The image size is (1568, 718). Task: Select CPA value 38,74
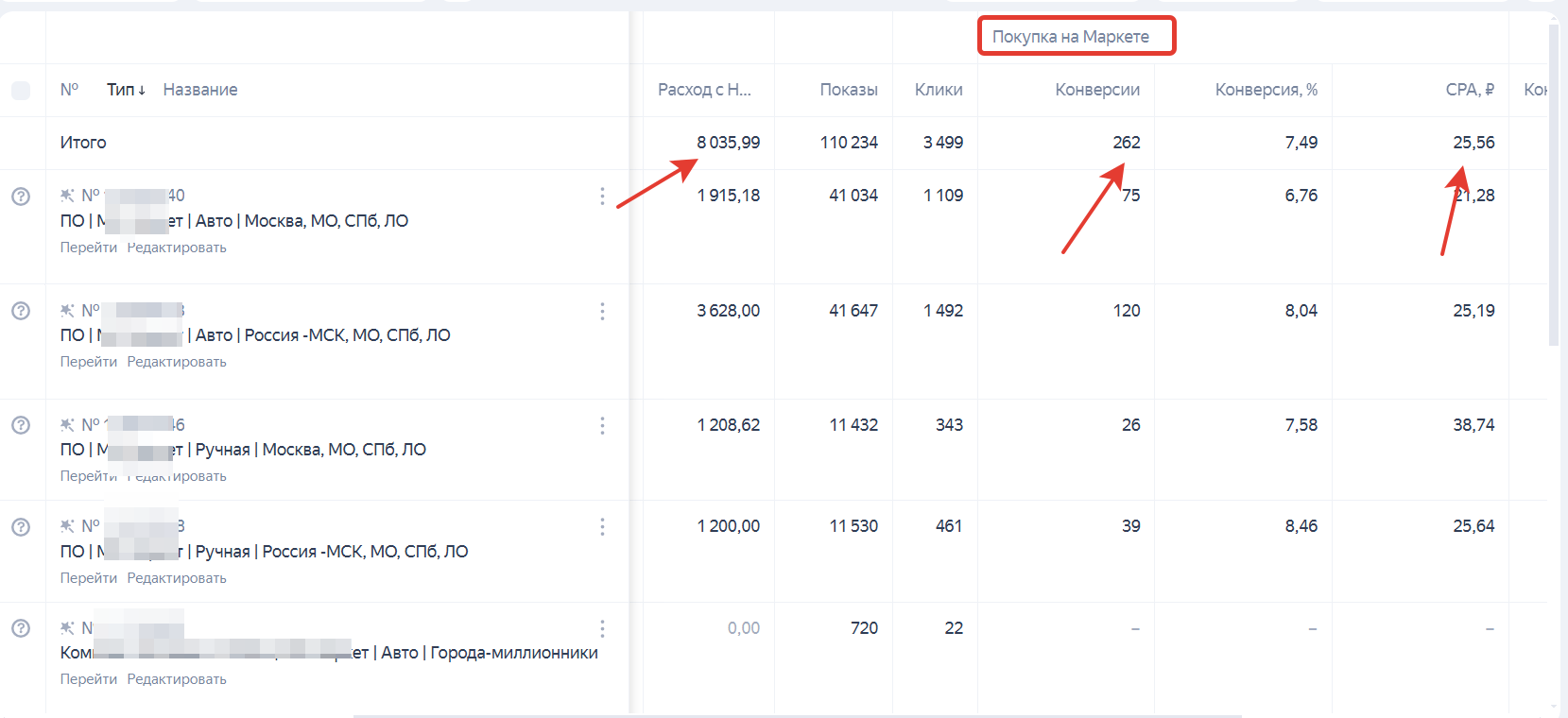1474,425
